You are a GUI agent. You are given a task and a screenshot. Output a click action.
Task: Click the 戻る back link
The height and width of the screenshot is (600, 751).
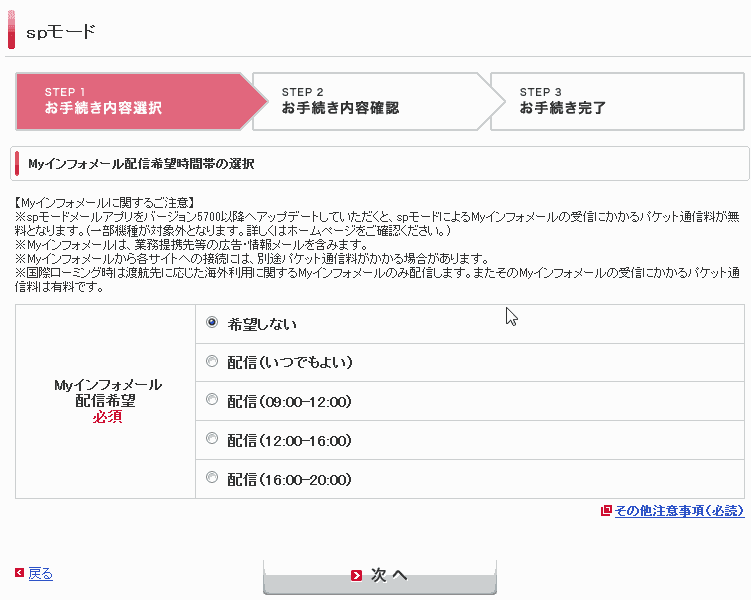[40, 573]
